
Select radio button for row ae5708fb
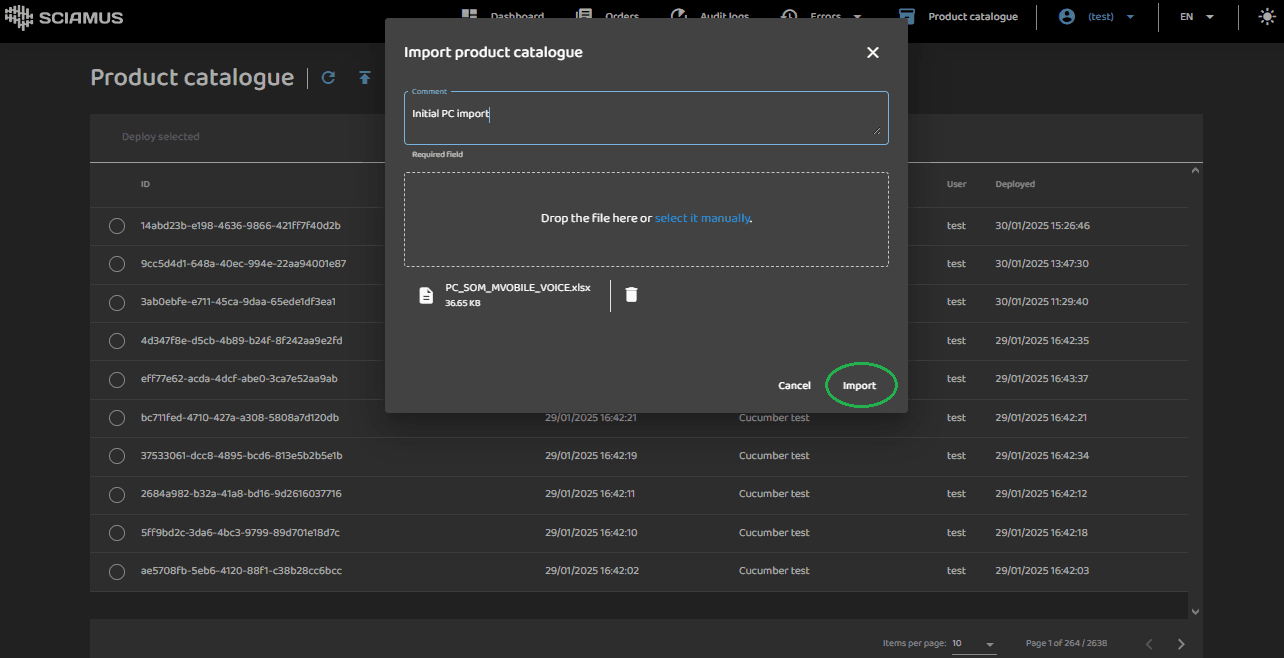(x=117, y=571)
